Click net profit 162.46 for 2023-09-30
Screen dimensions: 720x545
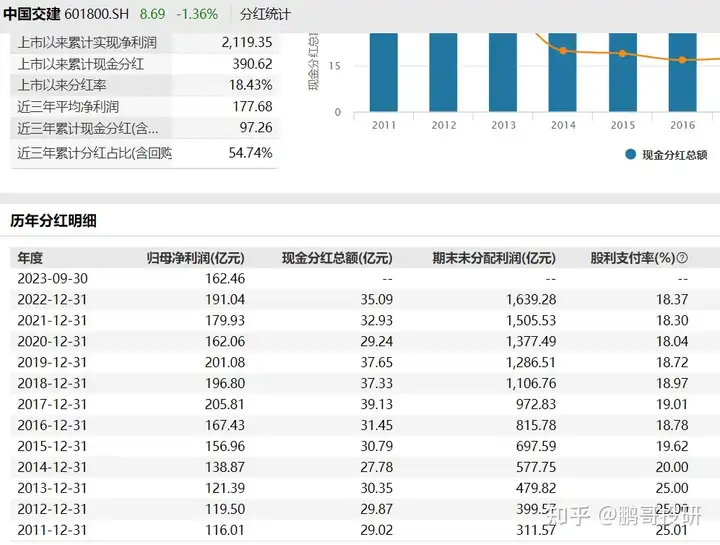pyautogui.click(x=225, y=279)
